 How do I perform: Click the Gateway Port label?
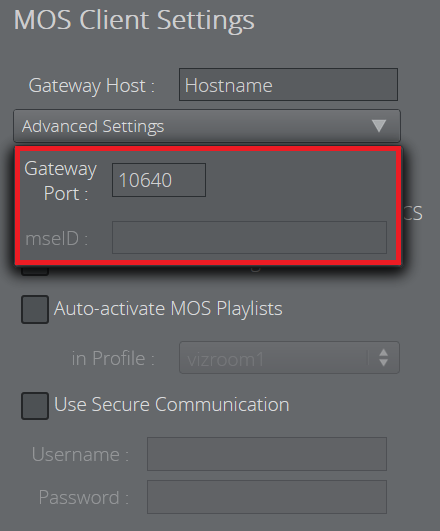tap(60, 181)
